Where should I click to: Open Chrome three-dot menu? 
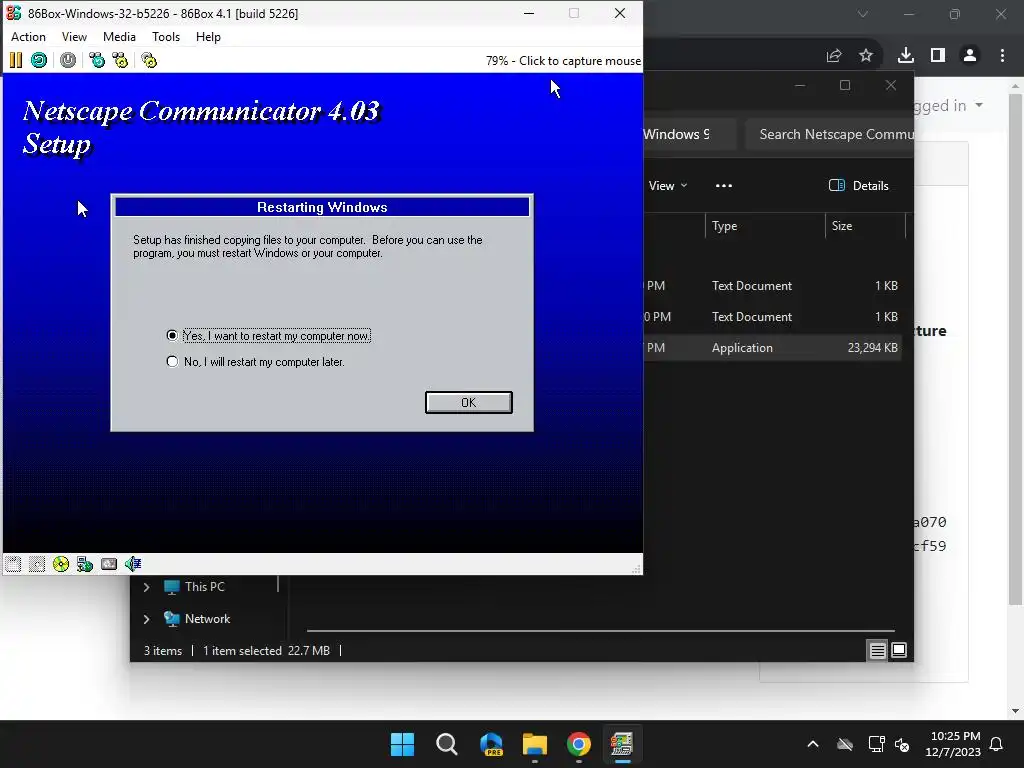tap(1002, 56)
